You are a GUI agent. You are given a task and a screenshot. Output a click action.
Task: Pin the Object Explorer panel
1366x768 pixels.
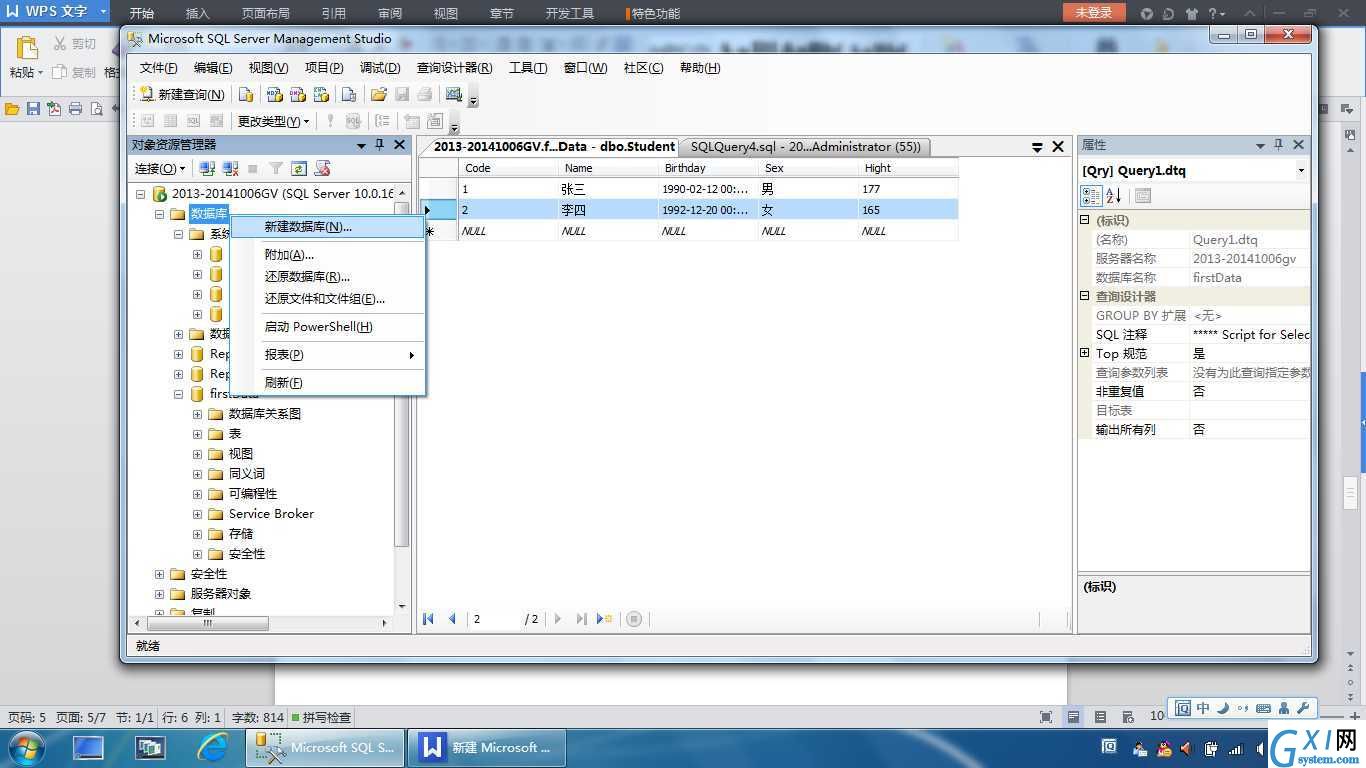379,145
